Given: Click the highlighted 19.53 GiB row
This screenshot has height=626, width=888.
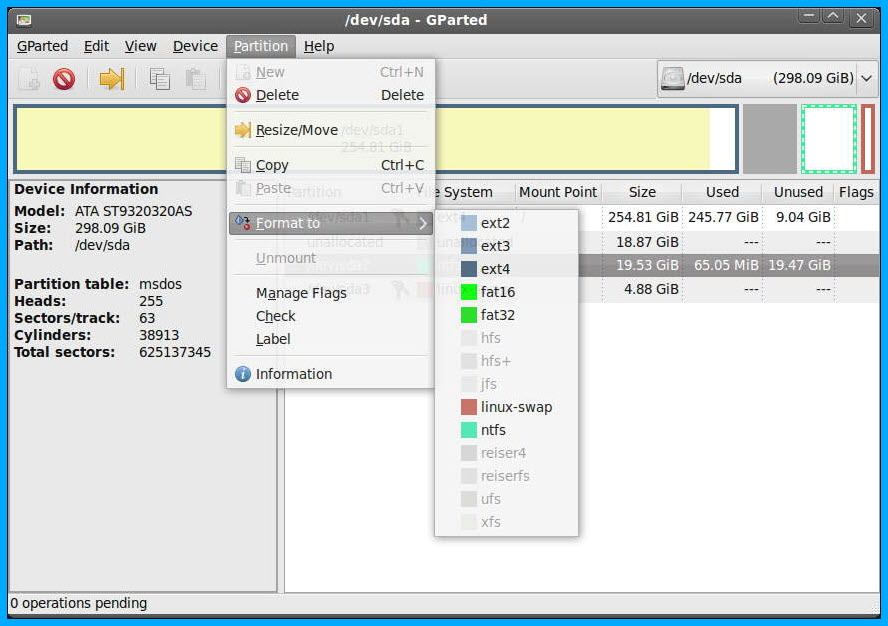Looking at the screenshot, I should (729, 265).
